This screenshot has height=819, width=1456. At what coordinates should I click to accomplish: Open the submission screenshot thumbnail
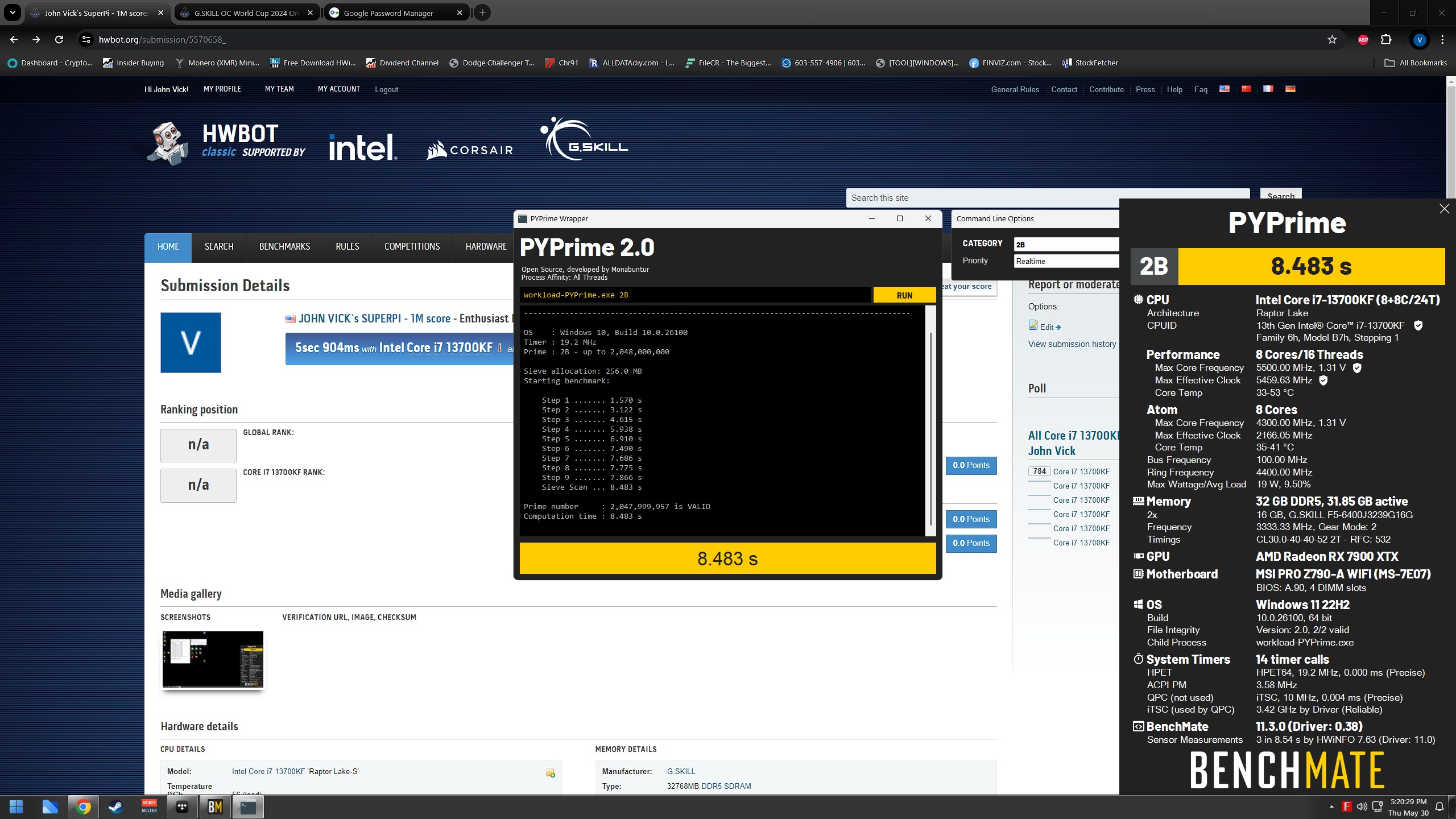coord(213,659)
